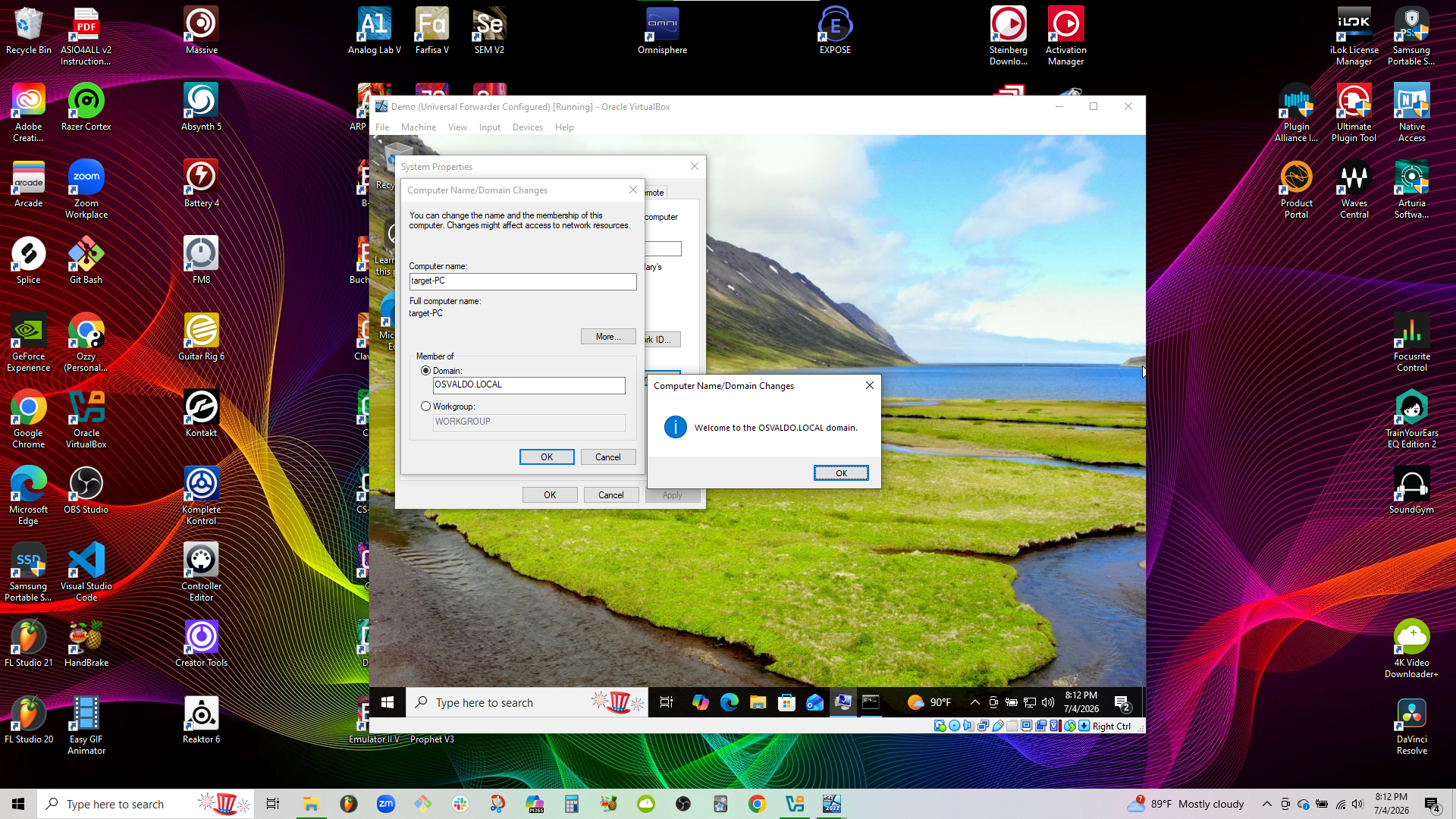
Task: Click the Computer name field with target-PC
Action: (x=522, y=281)
